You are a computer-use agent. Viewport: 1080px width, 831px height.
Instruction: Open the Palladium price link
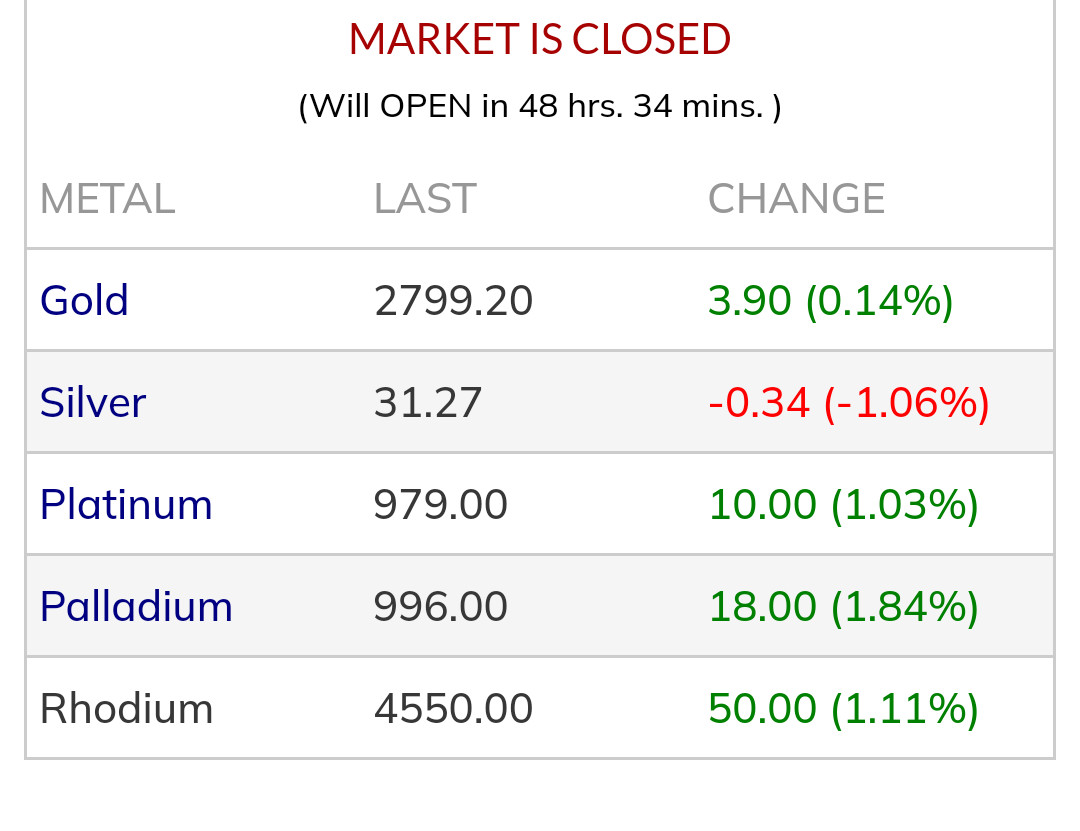coord(136,607)
